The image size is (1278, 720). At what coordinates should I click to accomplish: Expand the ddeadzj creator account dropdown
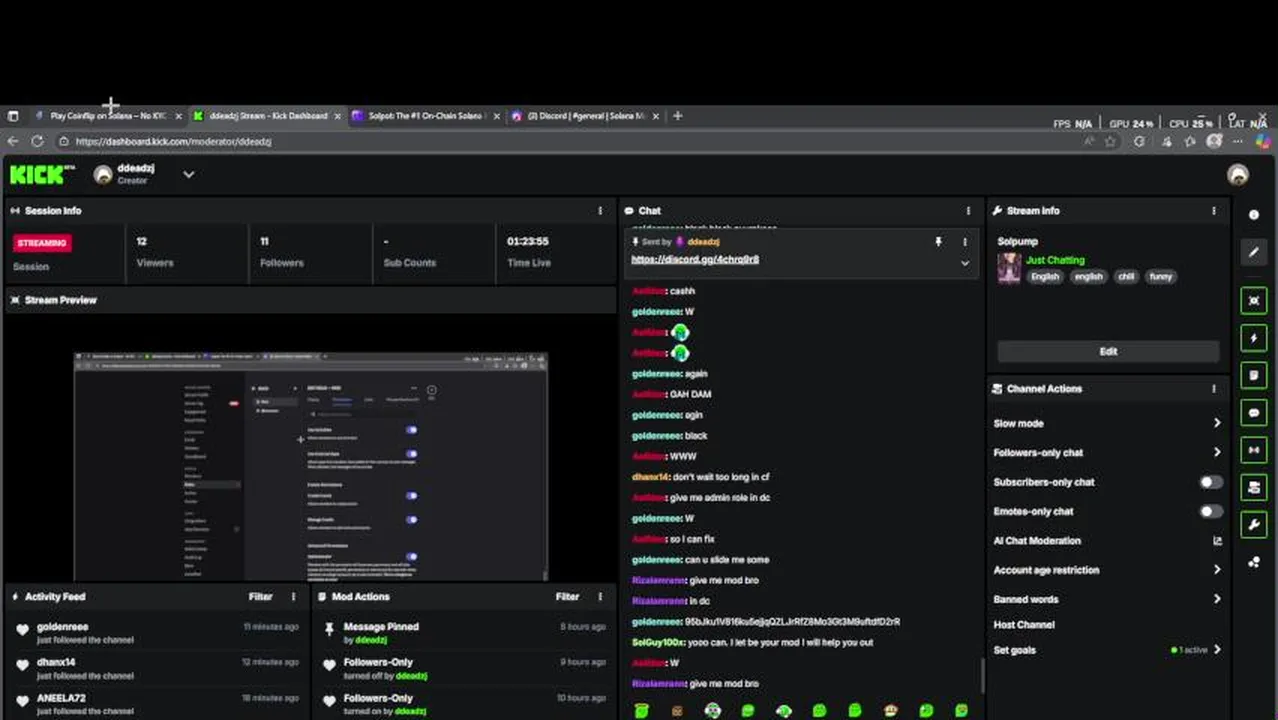click(x=188, y=175)
